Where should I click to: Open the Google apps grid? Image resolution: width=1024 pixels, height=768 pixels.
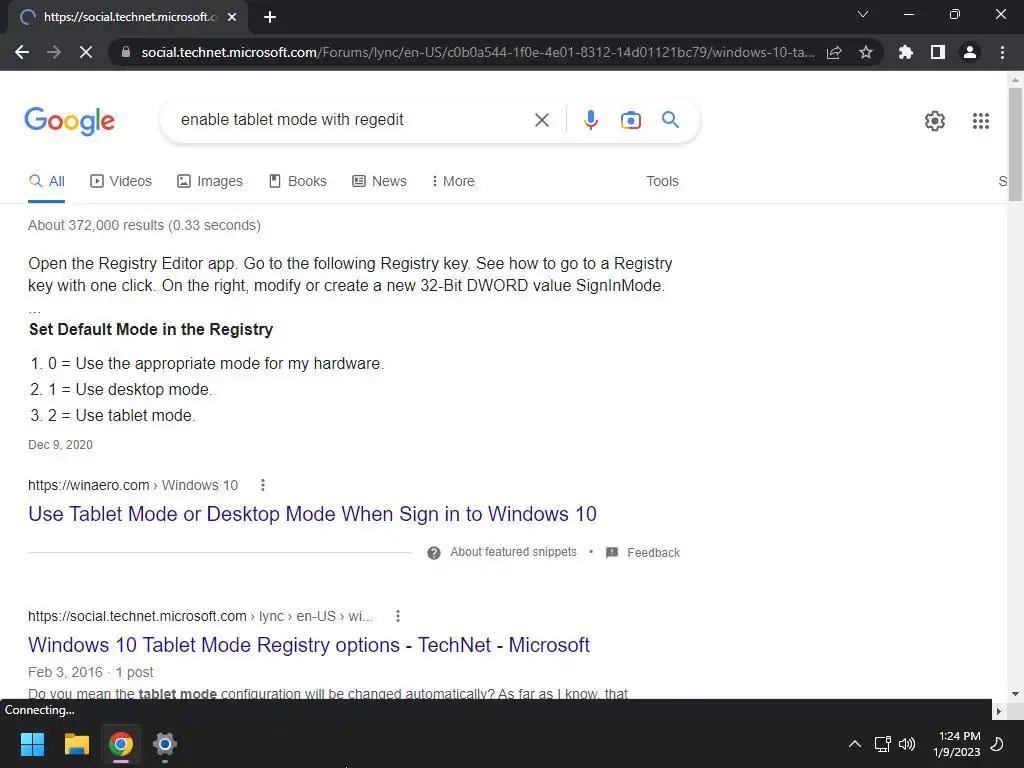[x=981, y=121]
